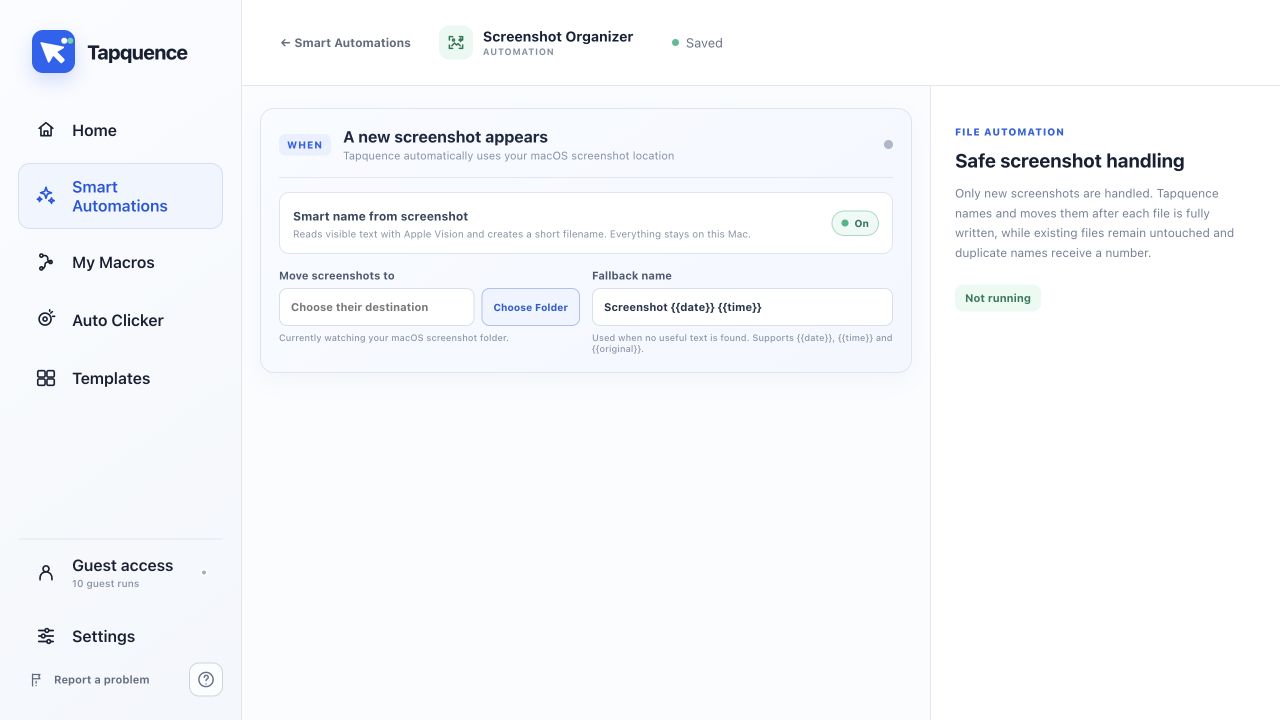Screen dimensions: 1280x720
Task: Click the 'Safe screenshot handling' heading
Action: pyautogui.click(x=1070, y=161)
